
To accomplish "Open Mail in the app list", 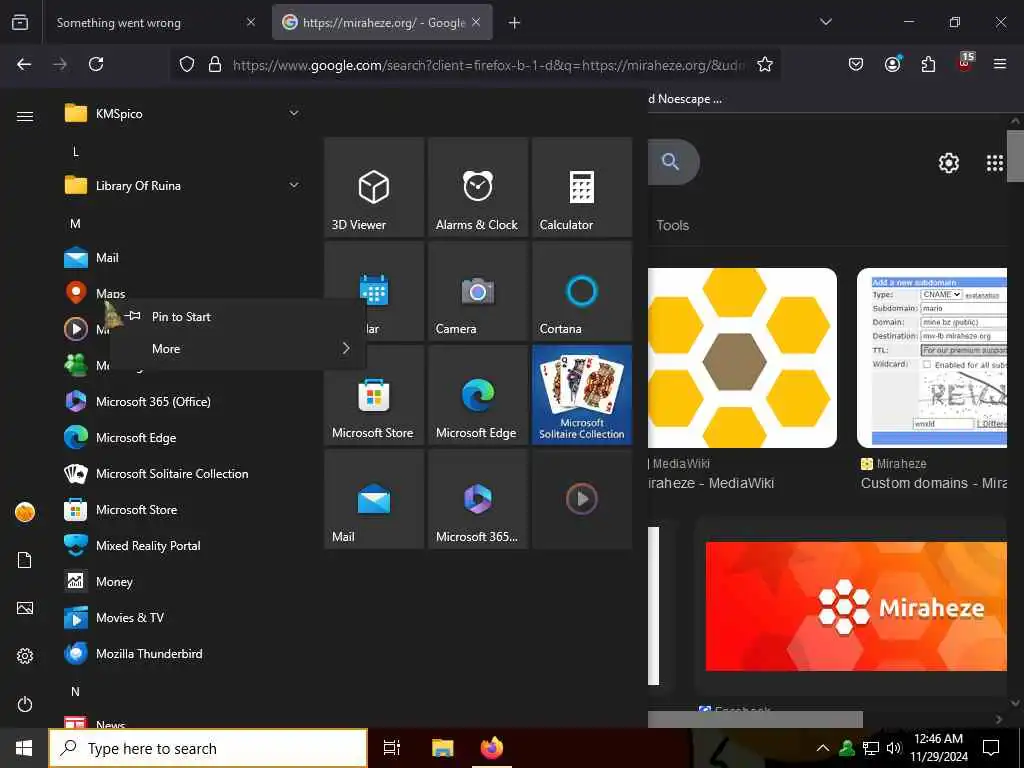I will click(183, 258).
